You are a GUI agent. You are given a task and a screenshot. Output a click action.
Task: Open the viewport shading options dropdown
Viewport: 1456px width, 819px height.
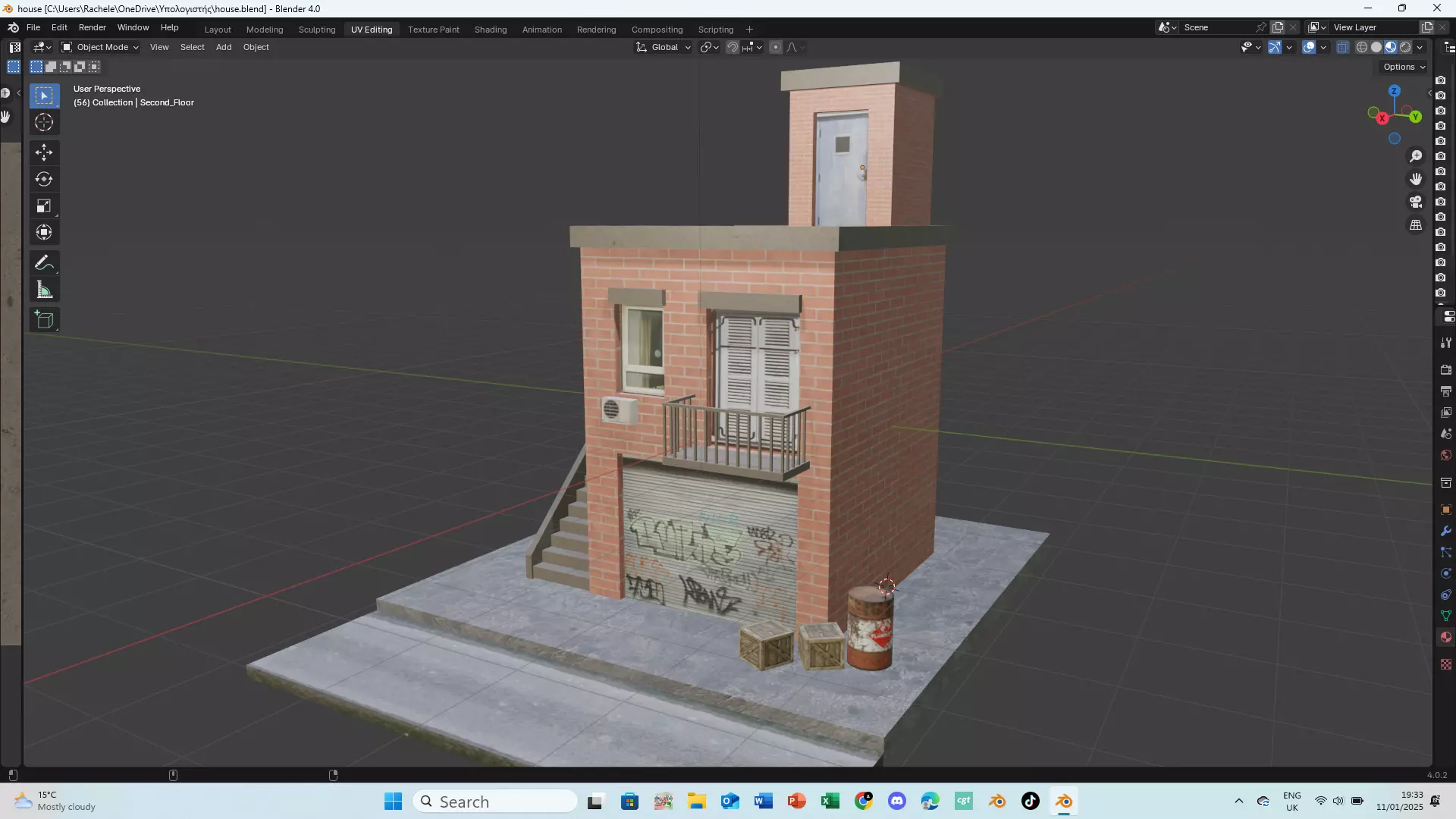(1420, 47)
